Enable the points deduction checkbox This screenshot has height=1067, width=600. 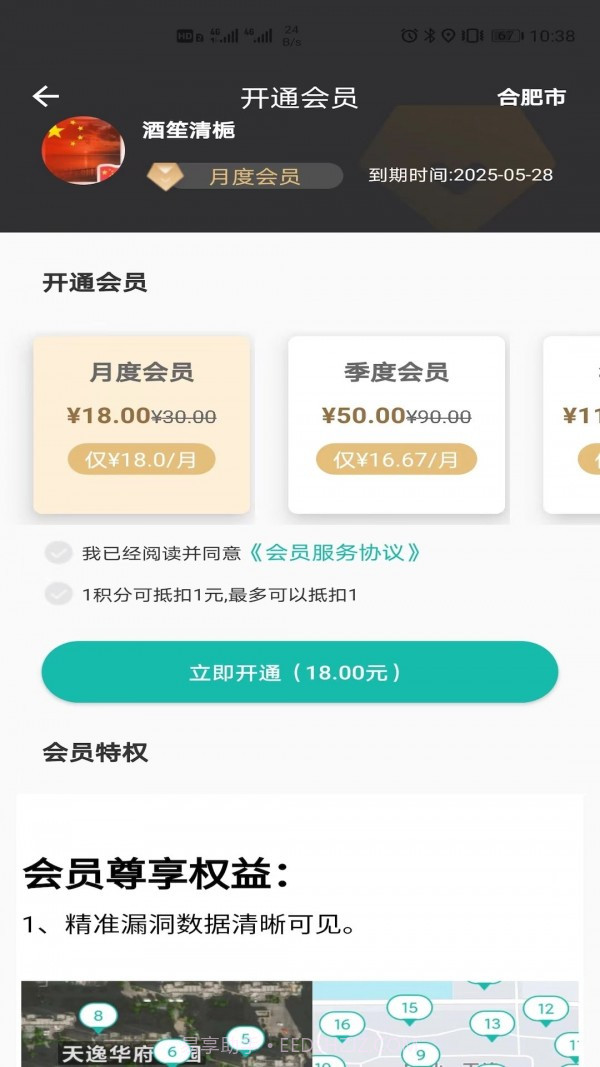(x=58, y=593)
